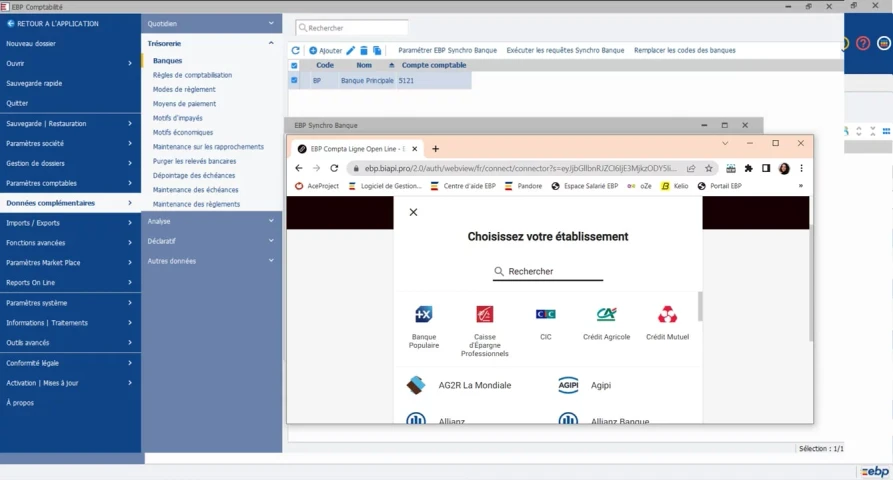Select Purger les relevés bancaires

[x=194, y=161]
